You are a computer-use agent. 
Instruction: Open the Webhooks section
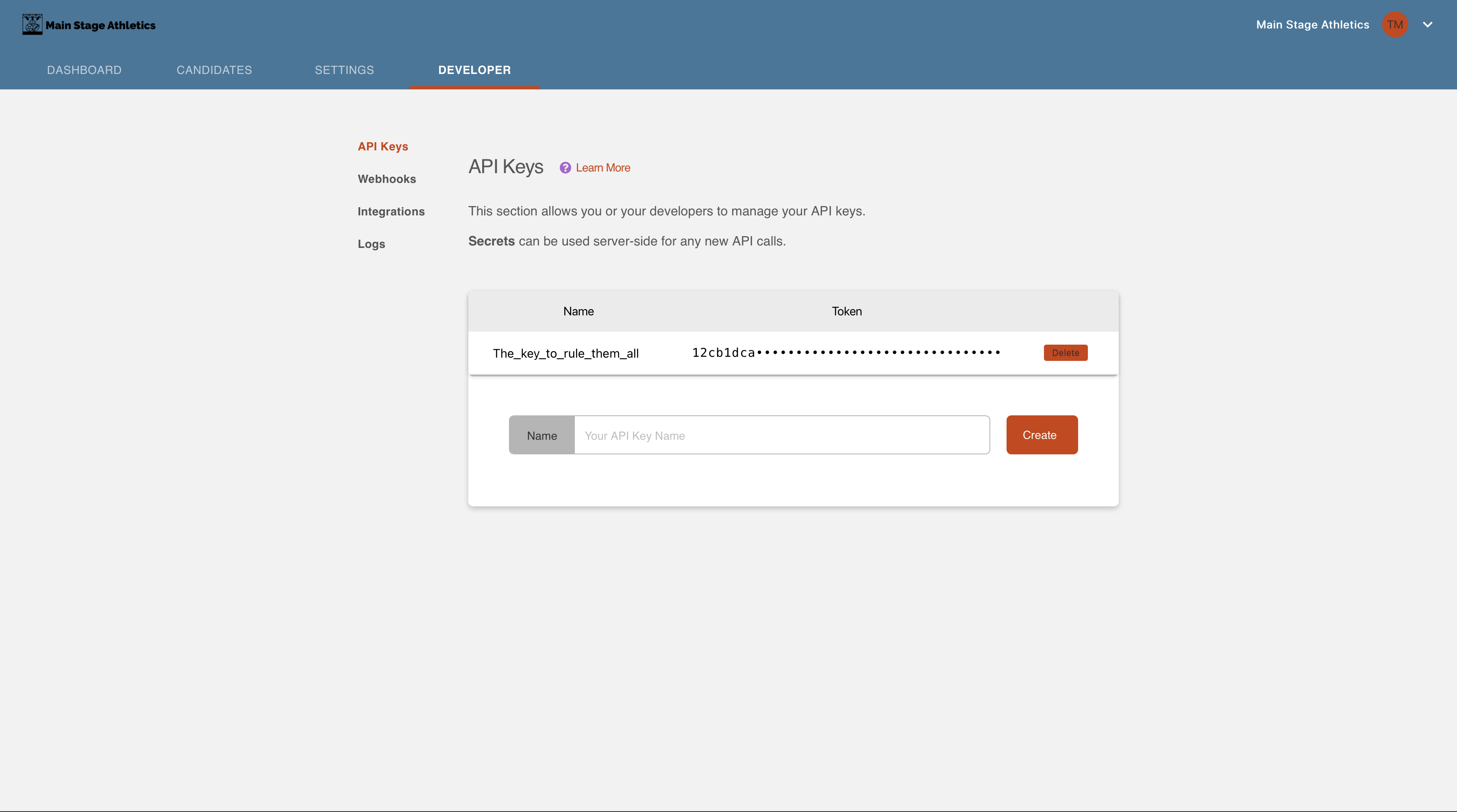click(386, 179)
